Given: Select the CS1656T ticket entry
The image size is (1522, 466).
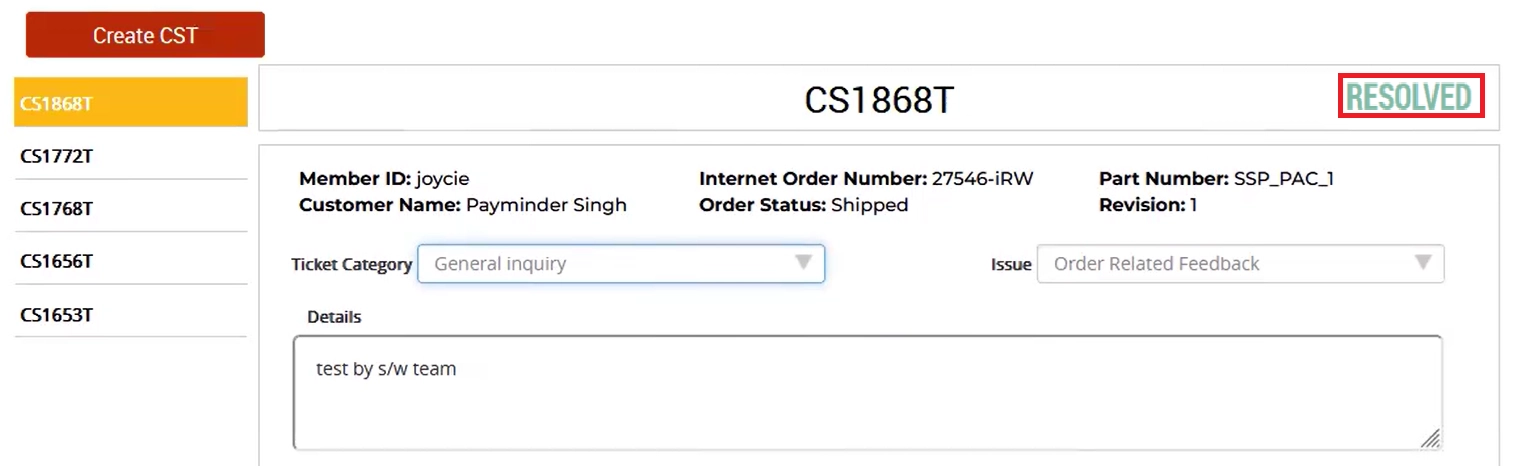Looking at the screenshot, I should coord(130,262).
